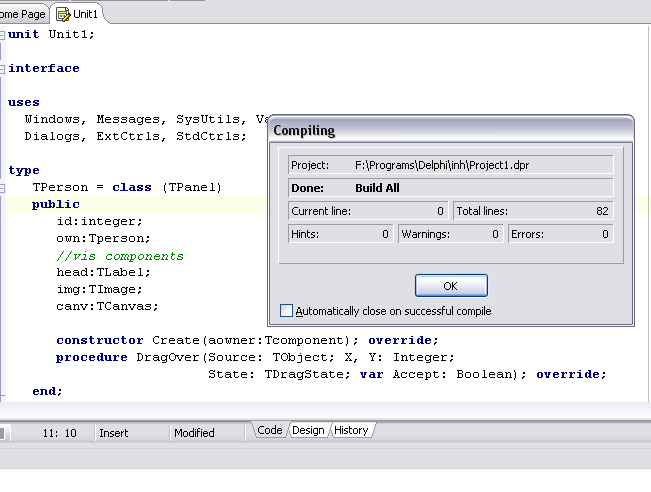Toggle the Insert mode status panel
The width and height of the screenshot is (651, 492).
114,433
